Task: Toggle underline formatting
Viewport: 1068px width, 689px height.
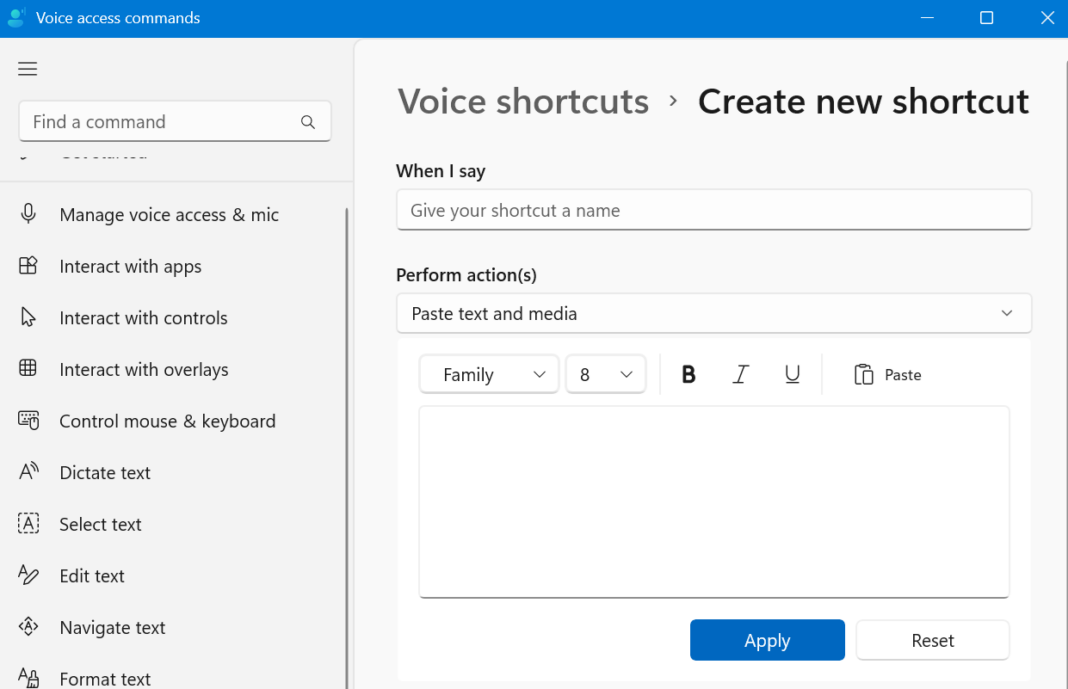Action: click(793, 374)
